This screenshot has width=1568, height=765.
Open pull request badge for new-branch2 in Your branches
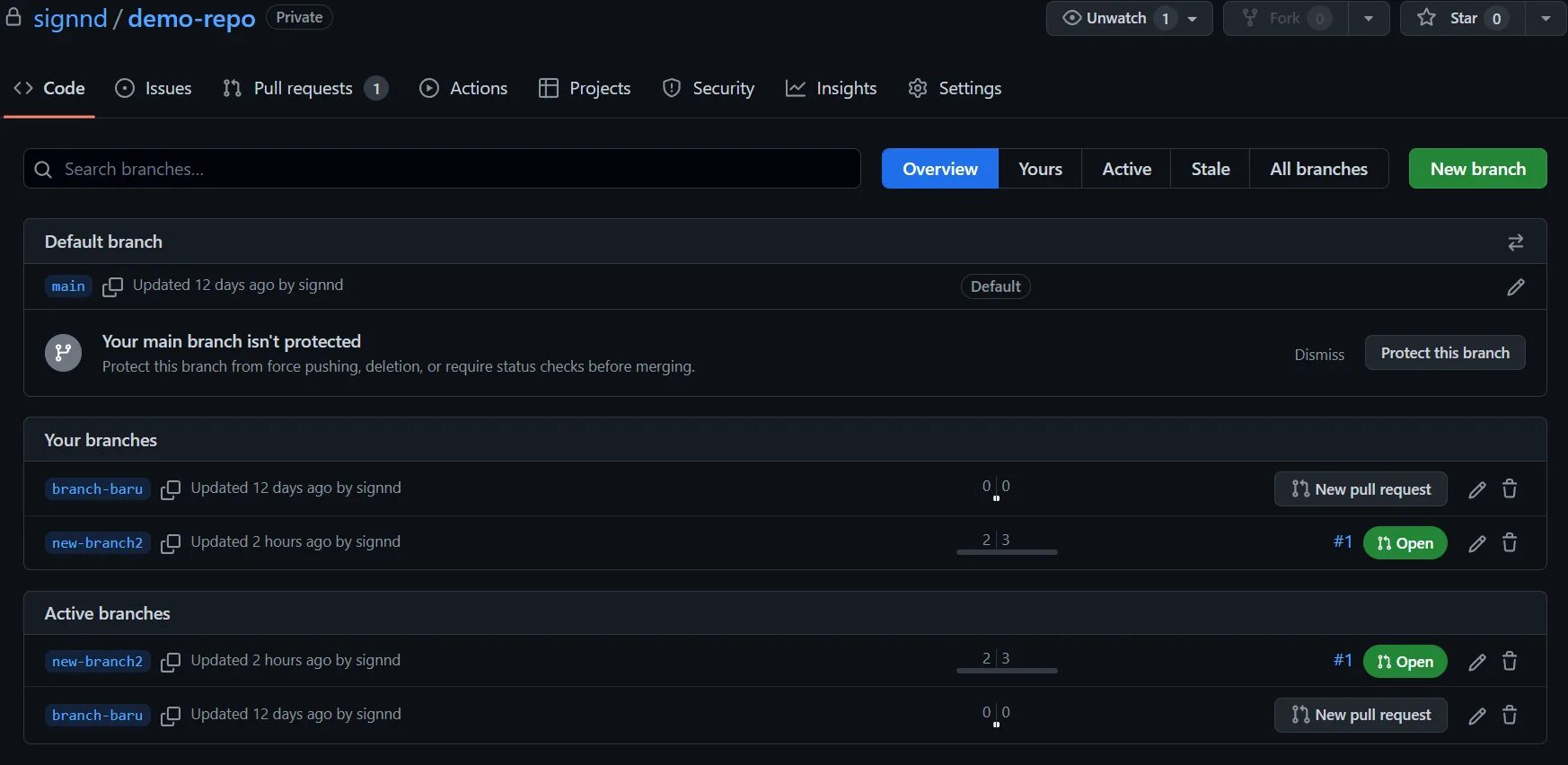tap(1405, 543)
